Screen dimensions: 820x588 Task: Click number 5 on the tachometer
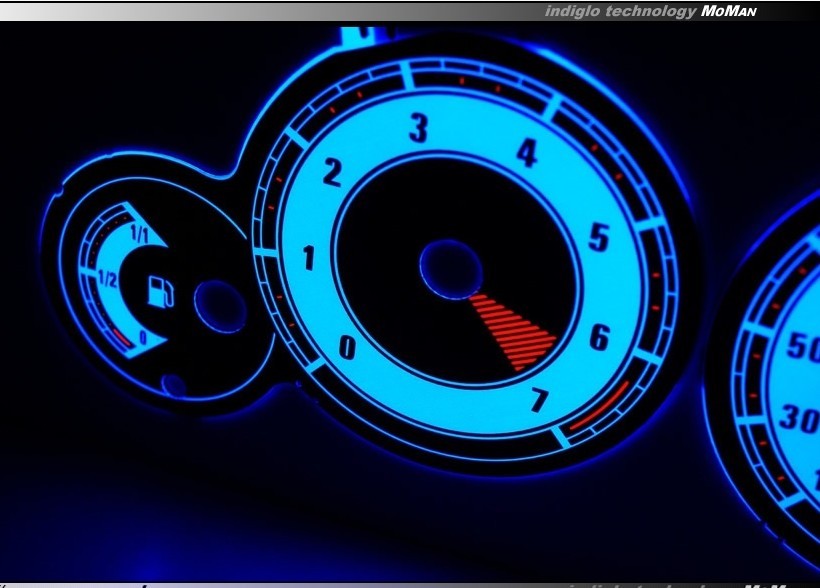click(598, 238)
